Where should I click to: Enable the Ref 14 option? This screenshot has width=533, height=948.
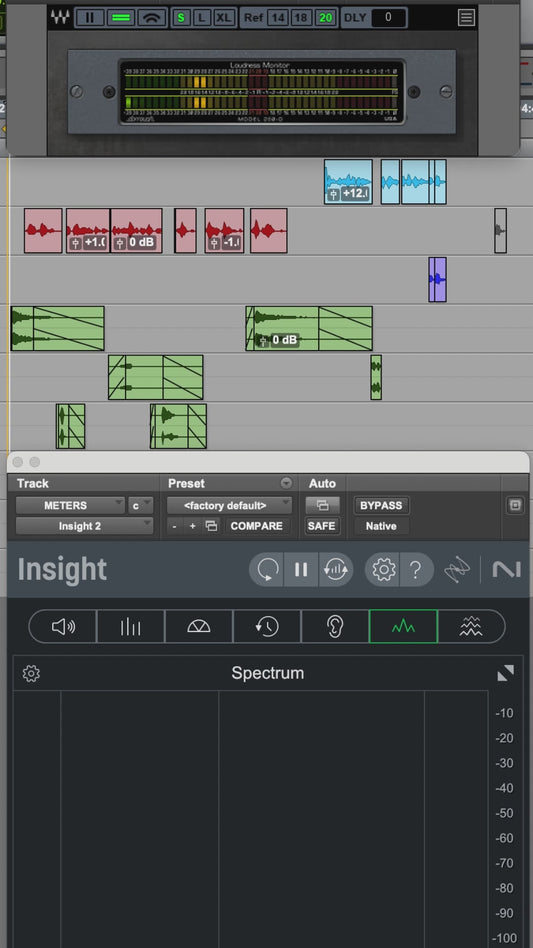pyautogui.click(x=277, y=18)
